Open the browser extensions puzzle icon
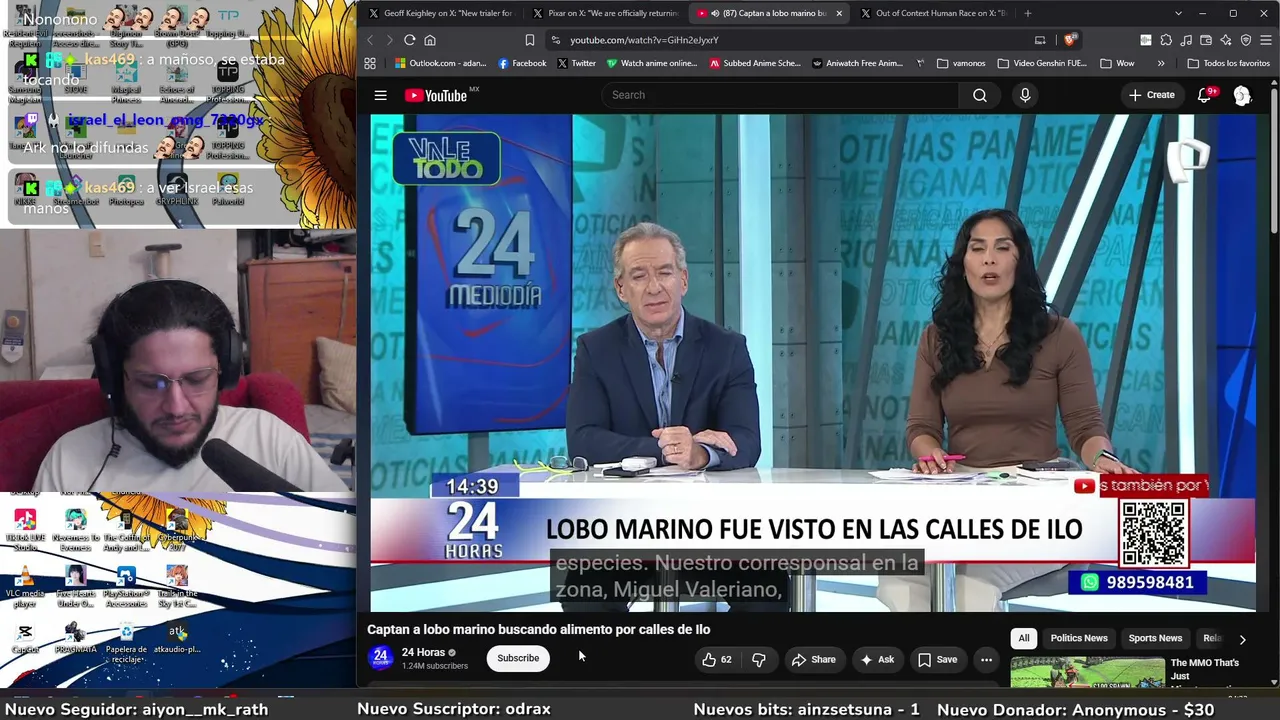This screenshot has width=1280, height=720. pyautogui.click(x=1166, y=40)
